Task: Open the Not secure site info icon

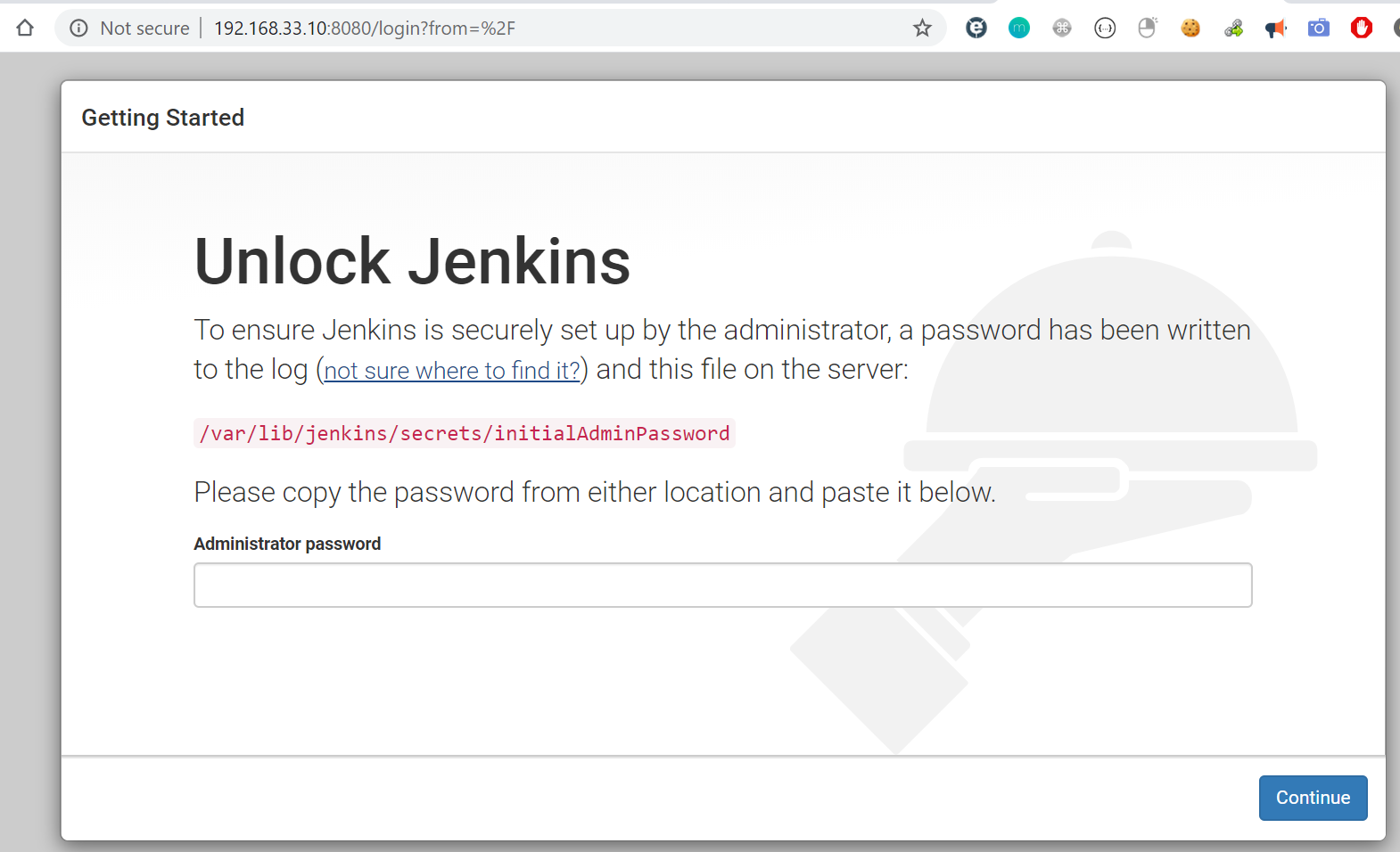Action: coord(78,29)
